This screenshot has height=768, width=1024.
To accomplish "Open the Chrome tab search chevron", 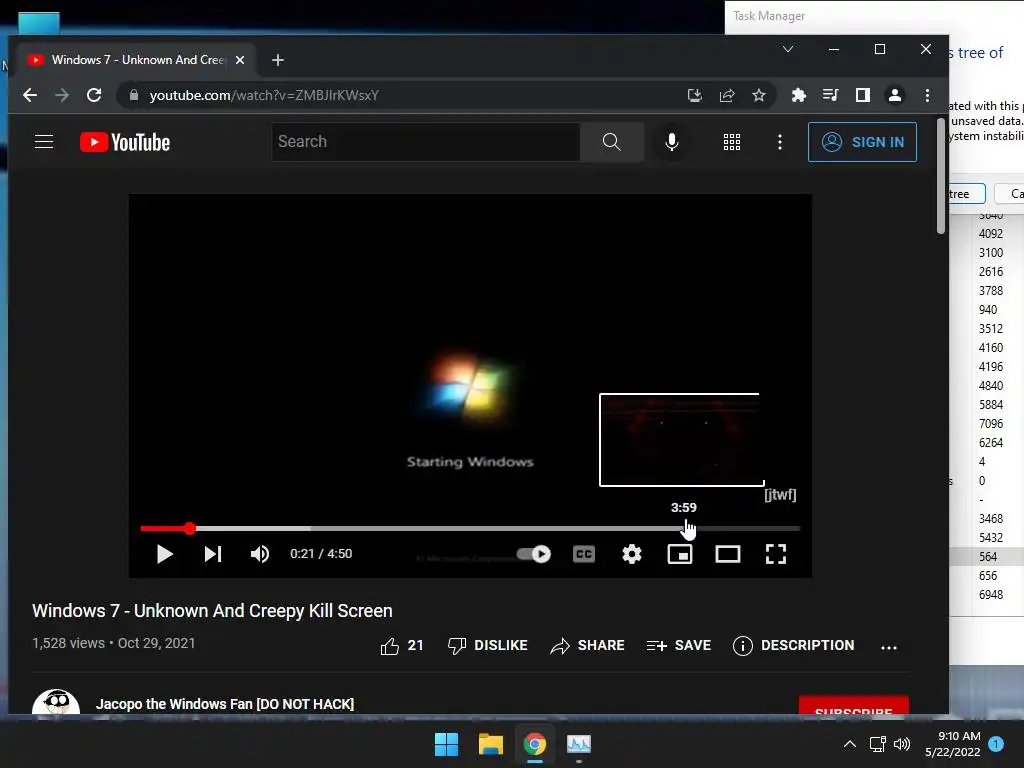I will tap(788, 49).
